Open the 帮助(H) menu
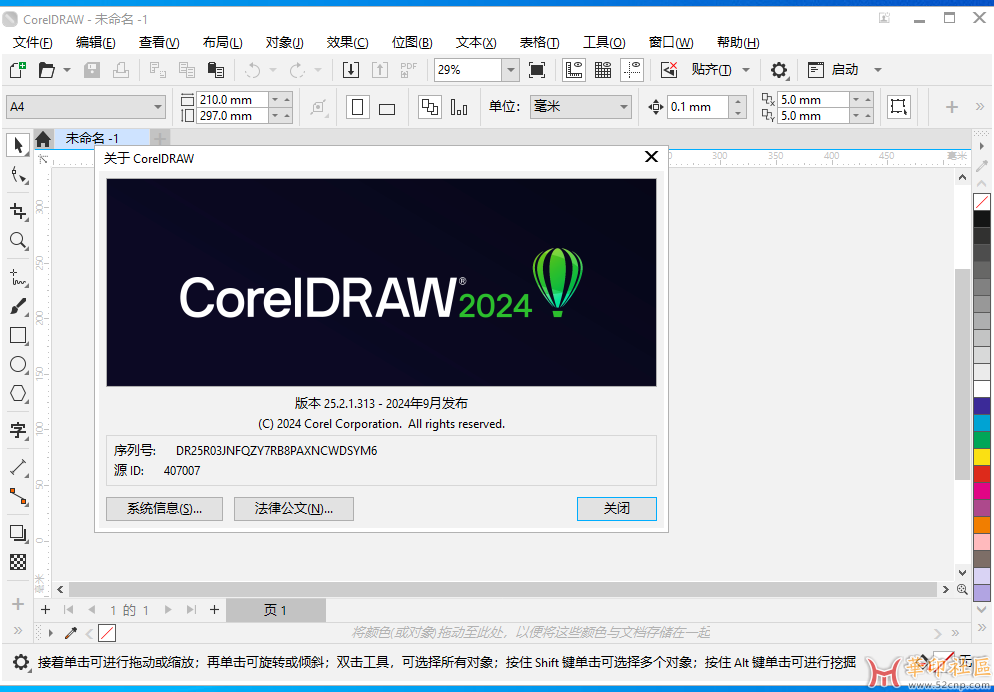 pos(738,42)
